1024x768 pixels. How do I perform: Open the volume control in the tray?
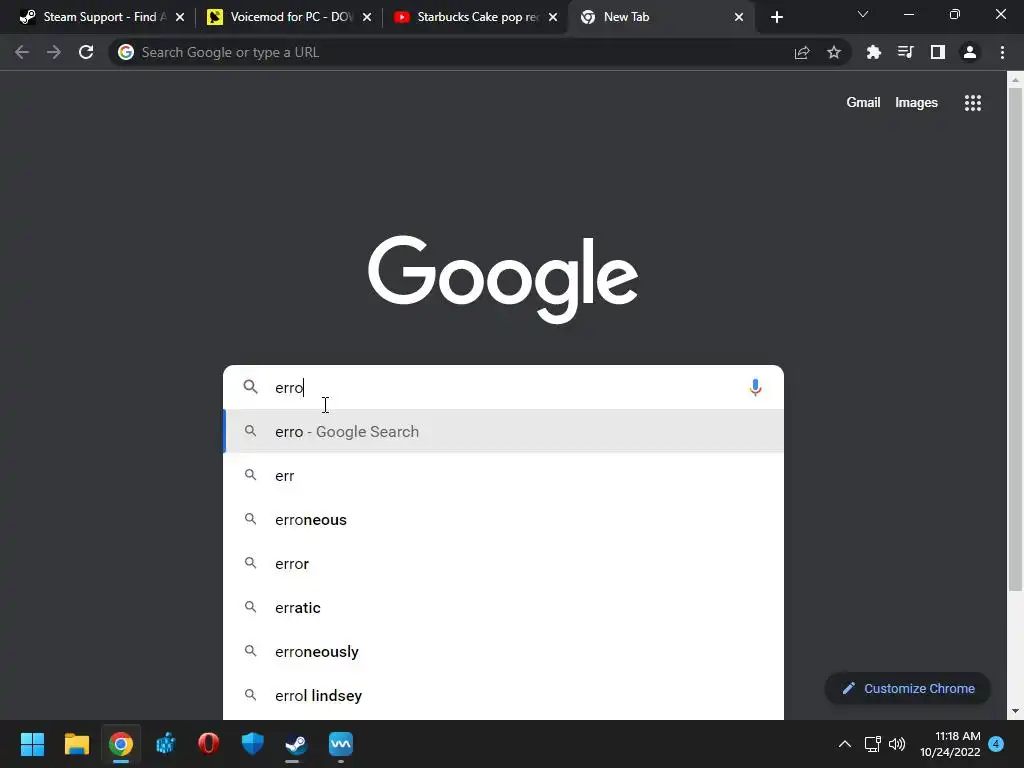897,744
